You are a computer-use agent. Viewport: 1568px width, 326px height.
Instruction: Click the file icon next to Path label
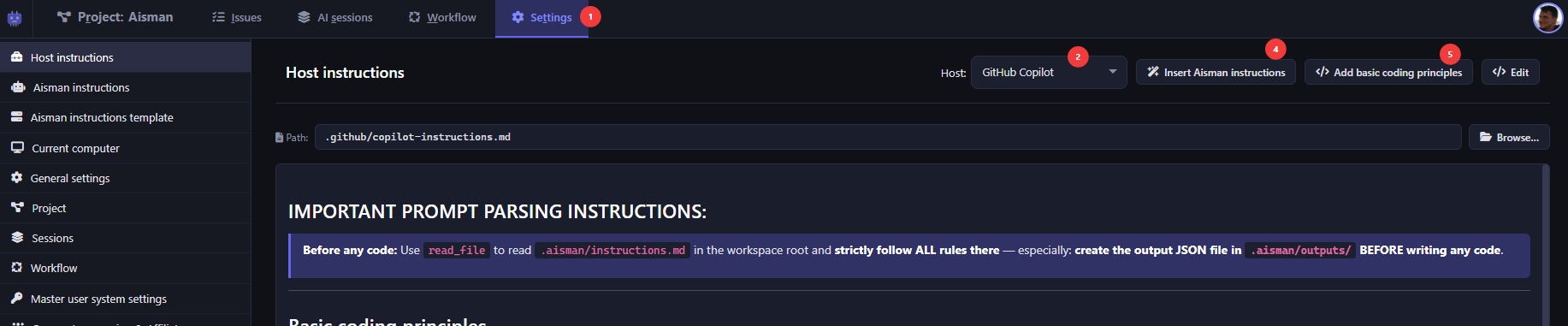tap(279, 137)
